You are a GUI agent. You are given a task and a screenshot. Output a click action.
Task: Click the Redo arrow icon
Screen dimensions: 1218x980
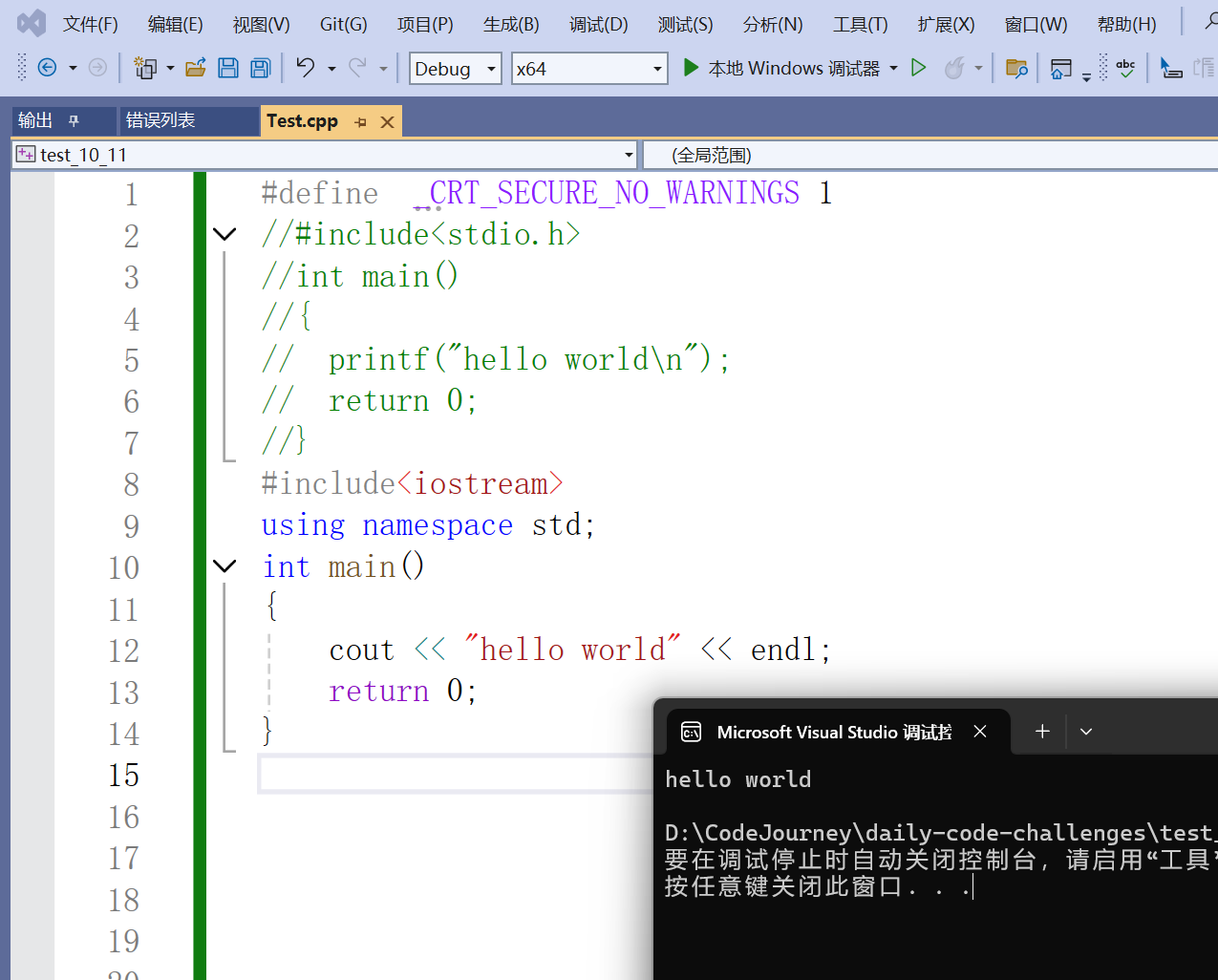(x=357, y=67)
